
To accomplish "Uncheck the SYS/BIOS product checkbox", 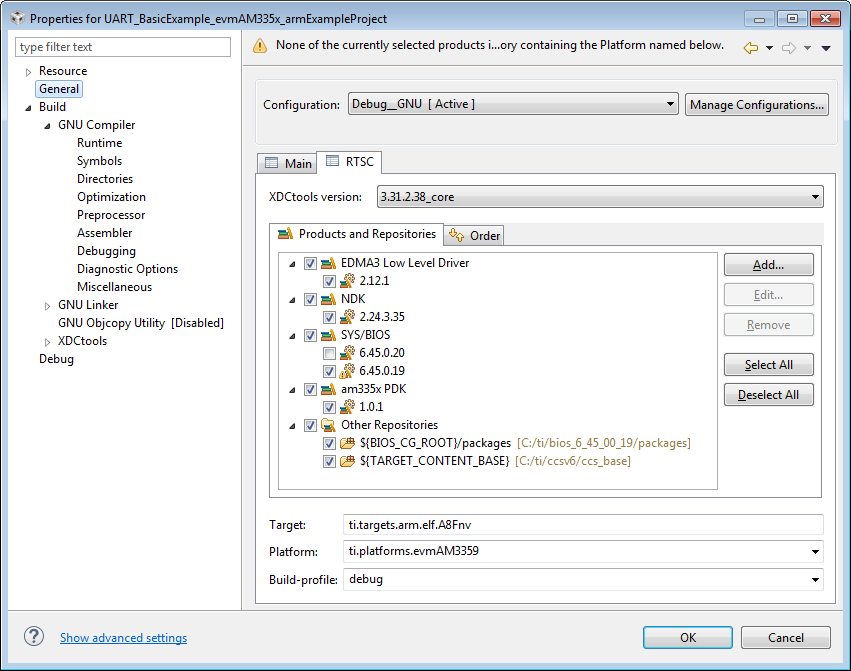I will coord(310,336).
